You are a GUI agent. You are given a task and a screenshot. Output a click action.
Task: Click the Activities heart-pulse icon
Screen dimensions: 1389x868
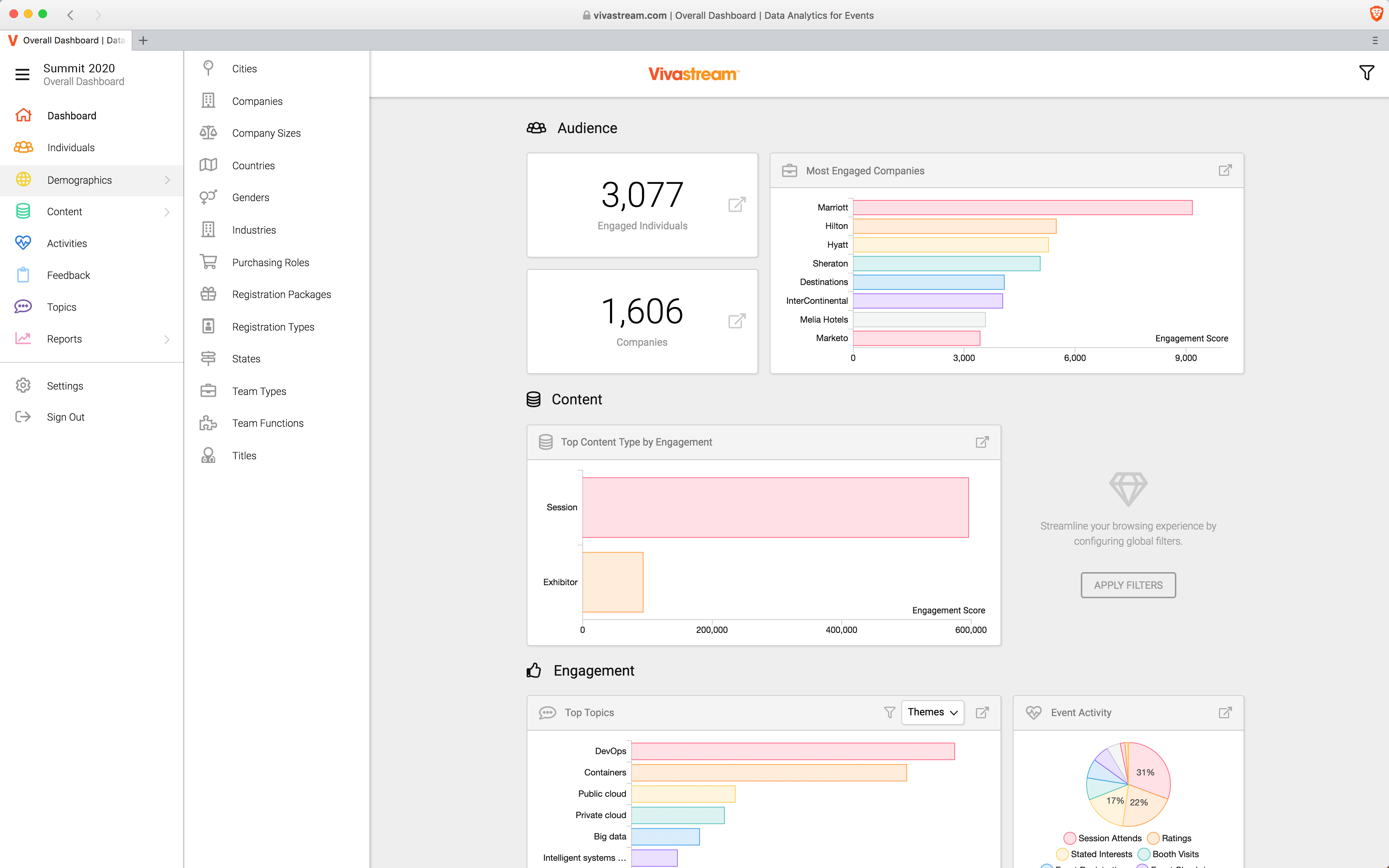tap(23, 243)
